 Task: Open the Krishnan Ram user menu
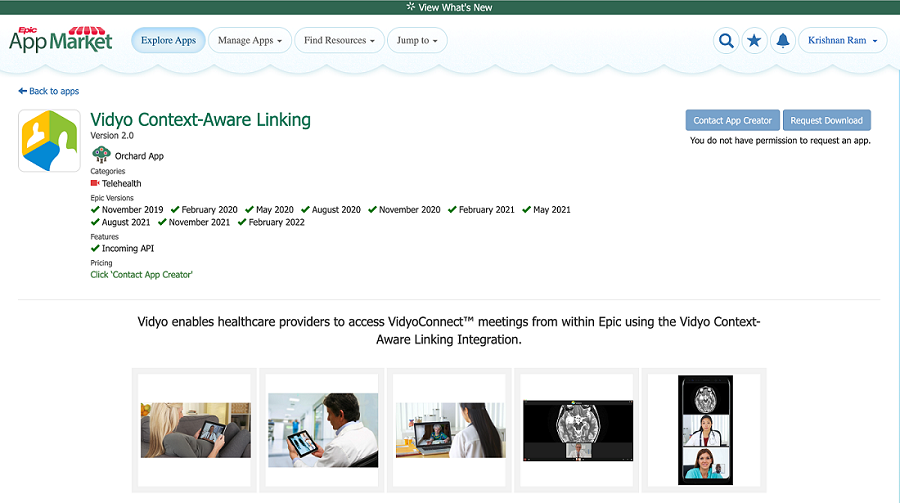tap(843, 40)
